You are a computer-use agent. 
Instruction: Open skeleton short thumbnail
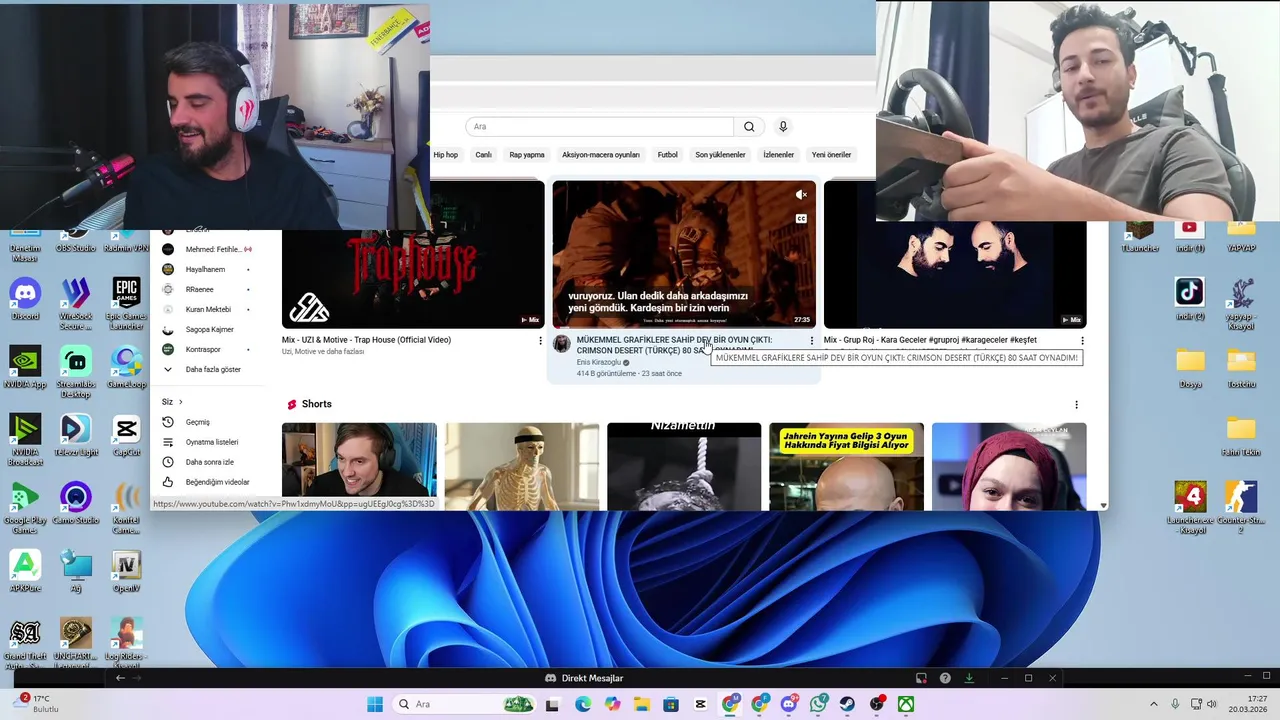[522, 466]
